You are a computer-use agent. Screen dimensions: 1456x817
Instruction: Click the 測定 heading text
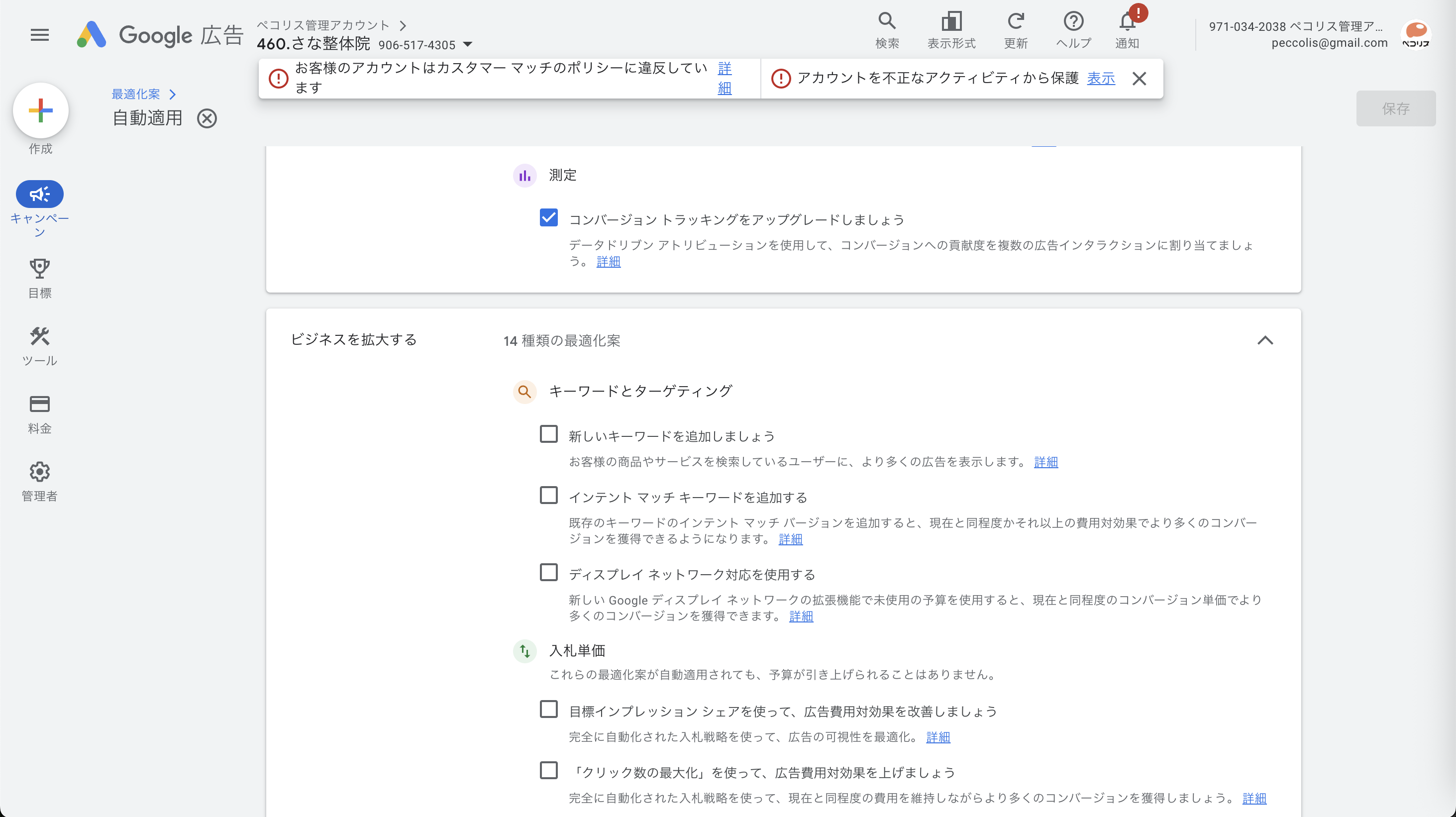pos(563,175)
